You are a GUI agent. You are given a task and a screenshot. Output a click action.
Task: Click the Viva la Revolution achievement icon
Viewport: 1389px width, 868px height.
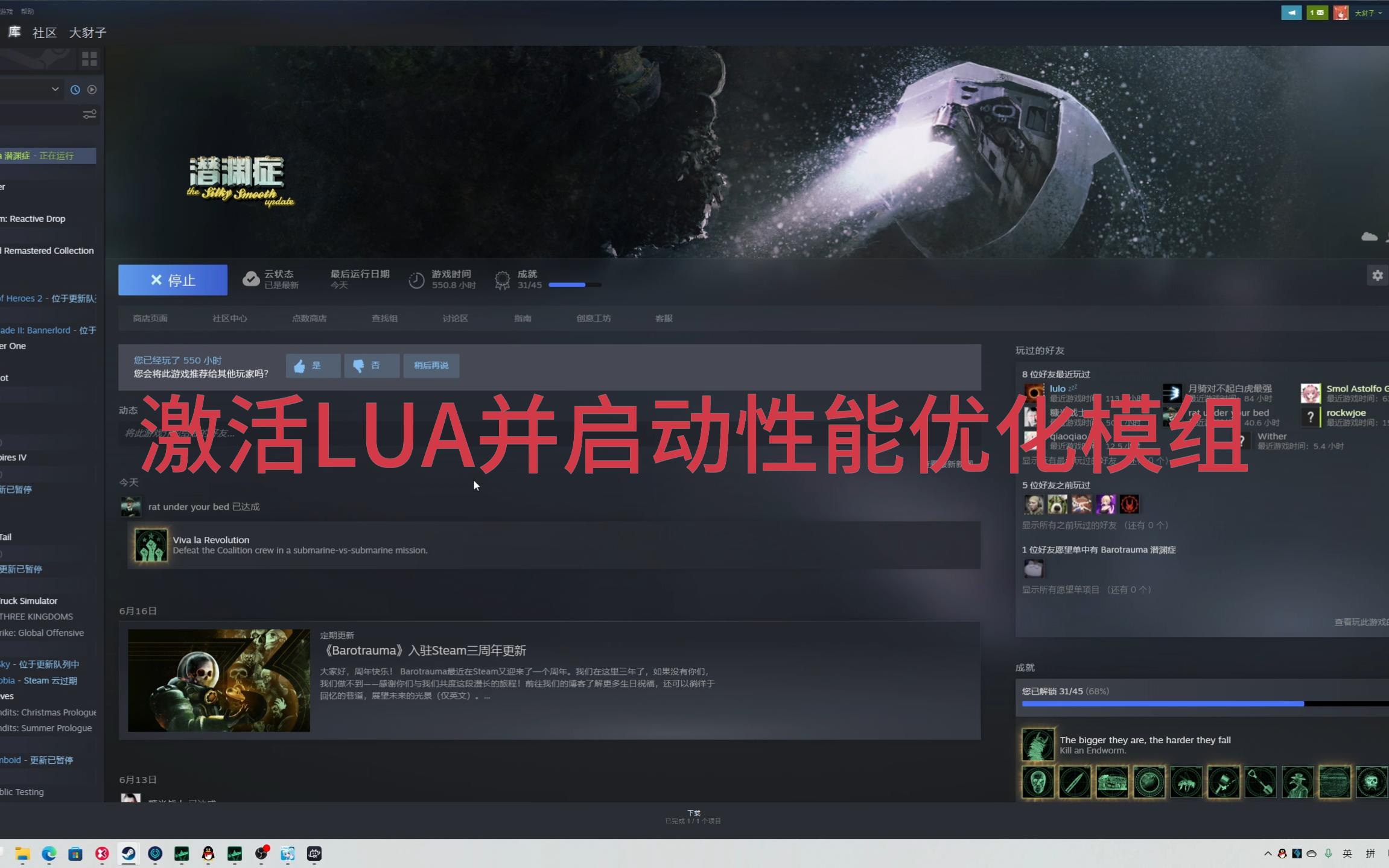pos(150,545)
